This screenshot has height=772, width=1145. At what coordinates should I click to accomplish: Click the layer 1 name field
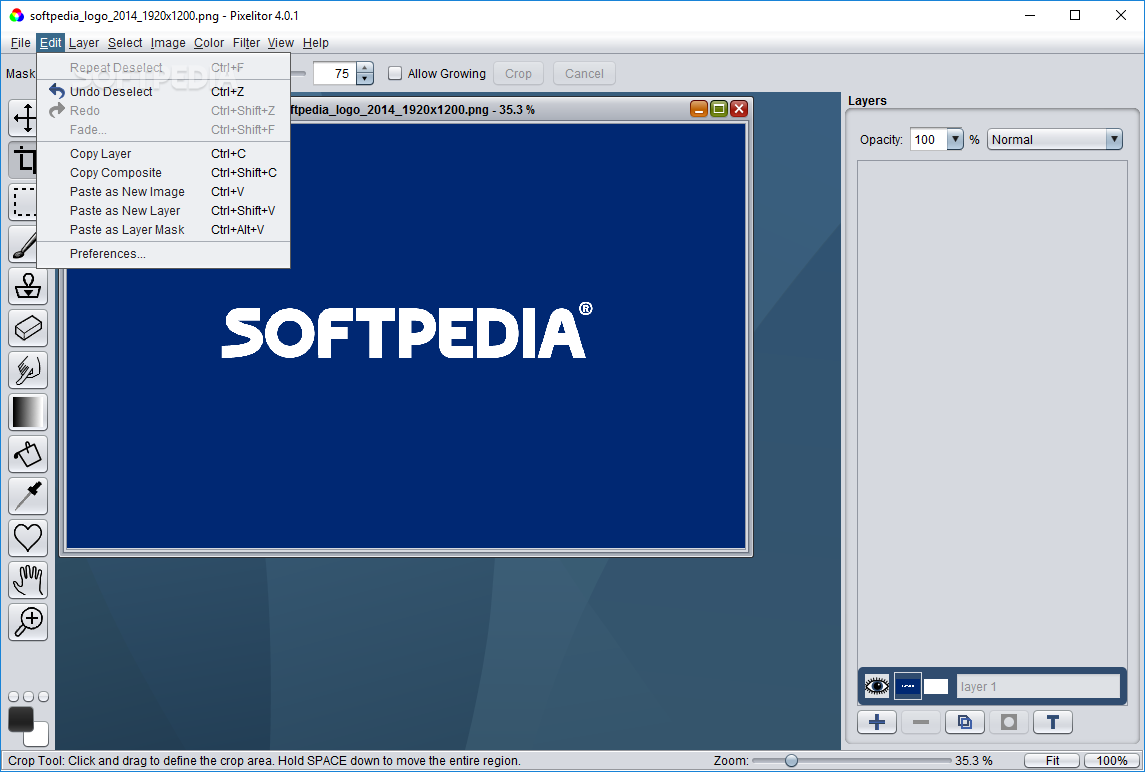(1038, 687)
